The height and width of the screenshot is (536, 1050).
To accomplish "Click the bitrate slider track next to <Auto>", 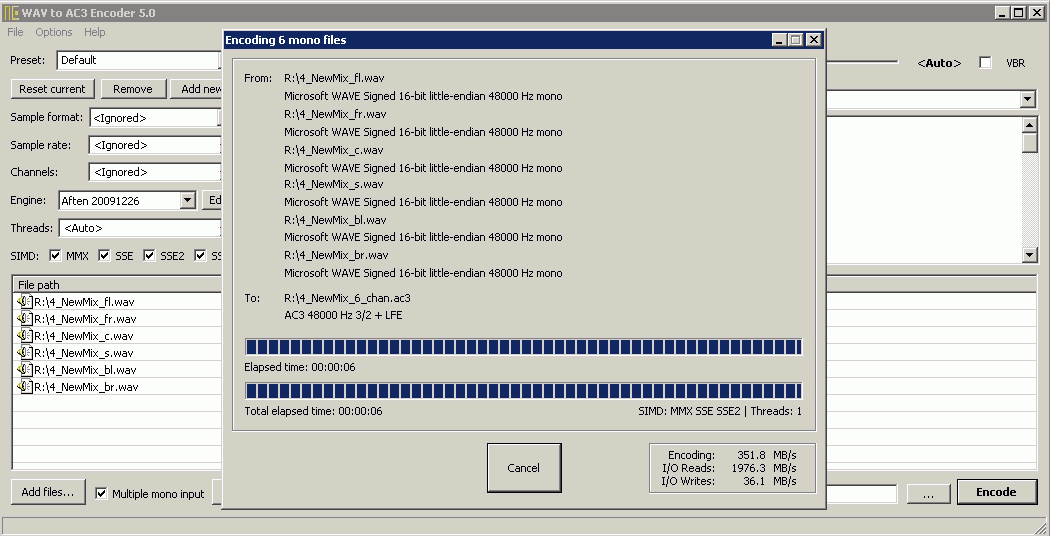I will (862, 62).
